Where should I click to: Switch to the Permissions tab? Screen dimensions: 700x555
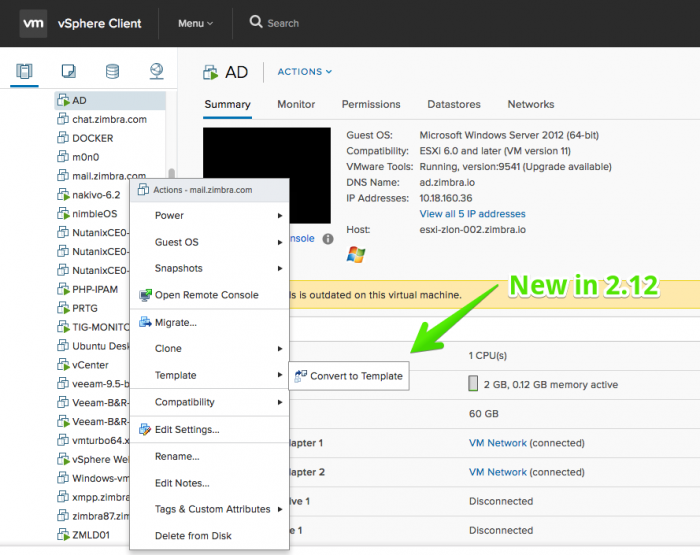[371, 104]
